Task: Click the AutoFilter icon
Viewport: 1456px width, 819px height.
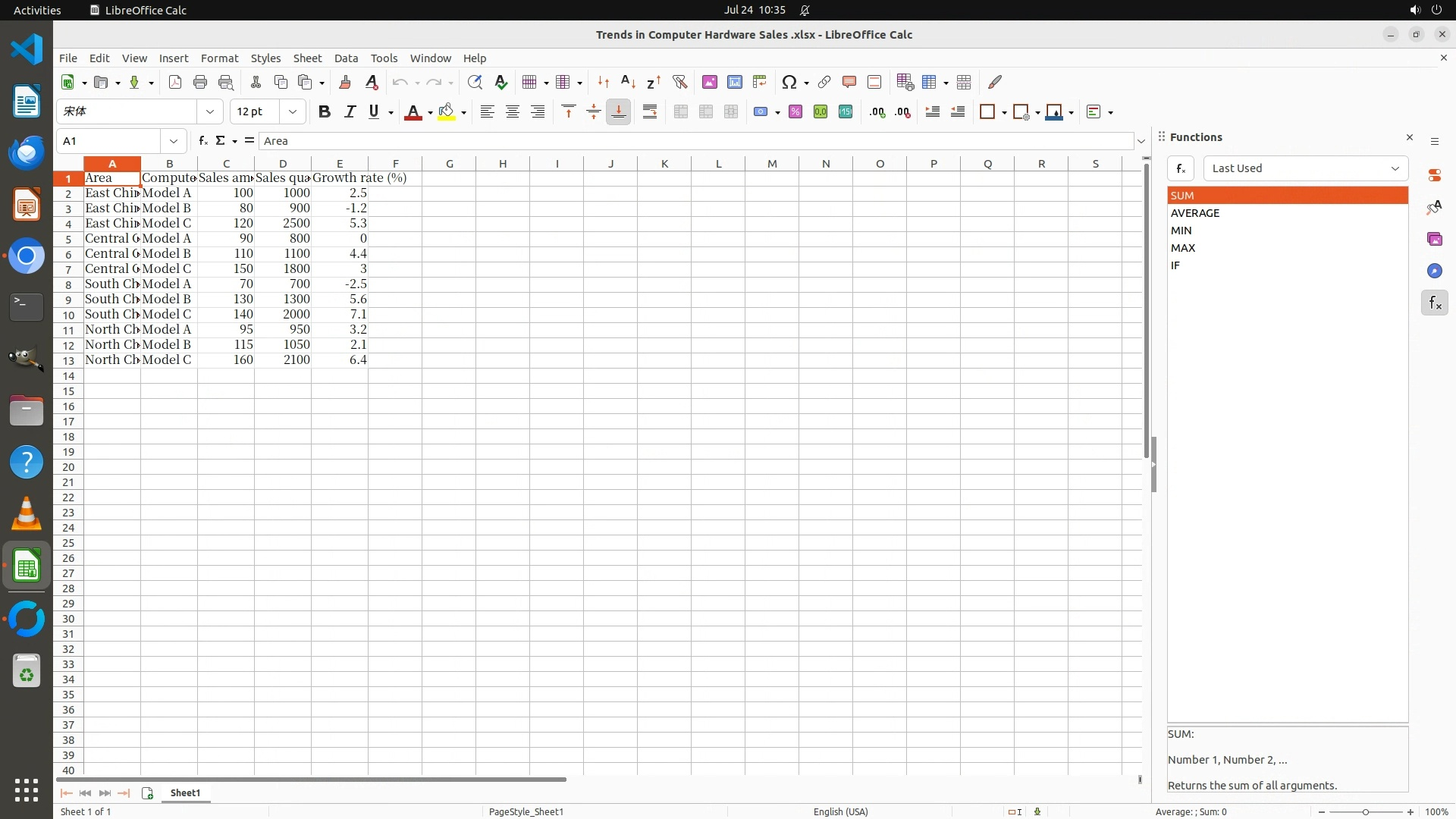Action: (x=679, y=82)
